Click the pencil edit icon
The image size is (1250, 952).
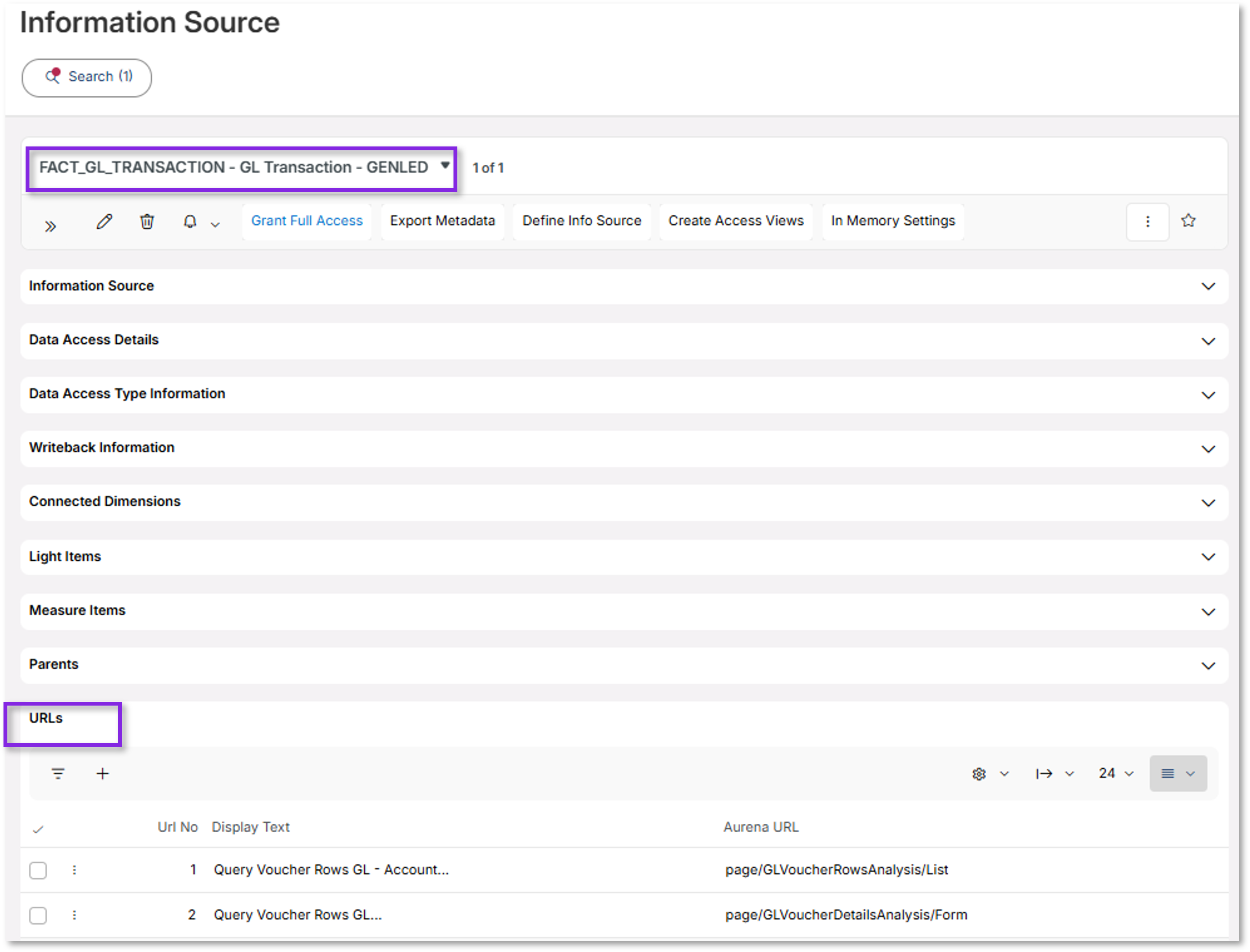coord(104,221)
